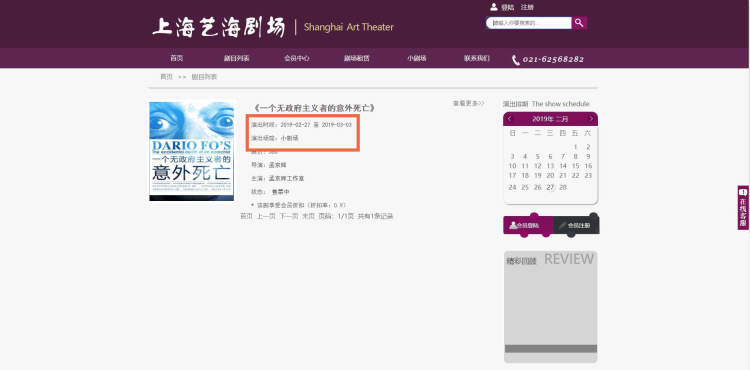Open the show title 一个无政府主义者的意外死亡
The image size is (750, 370).
pyautogui.click(x=314, y=108)
